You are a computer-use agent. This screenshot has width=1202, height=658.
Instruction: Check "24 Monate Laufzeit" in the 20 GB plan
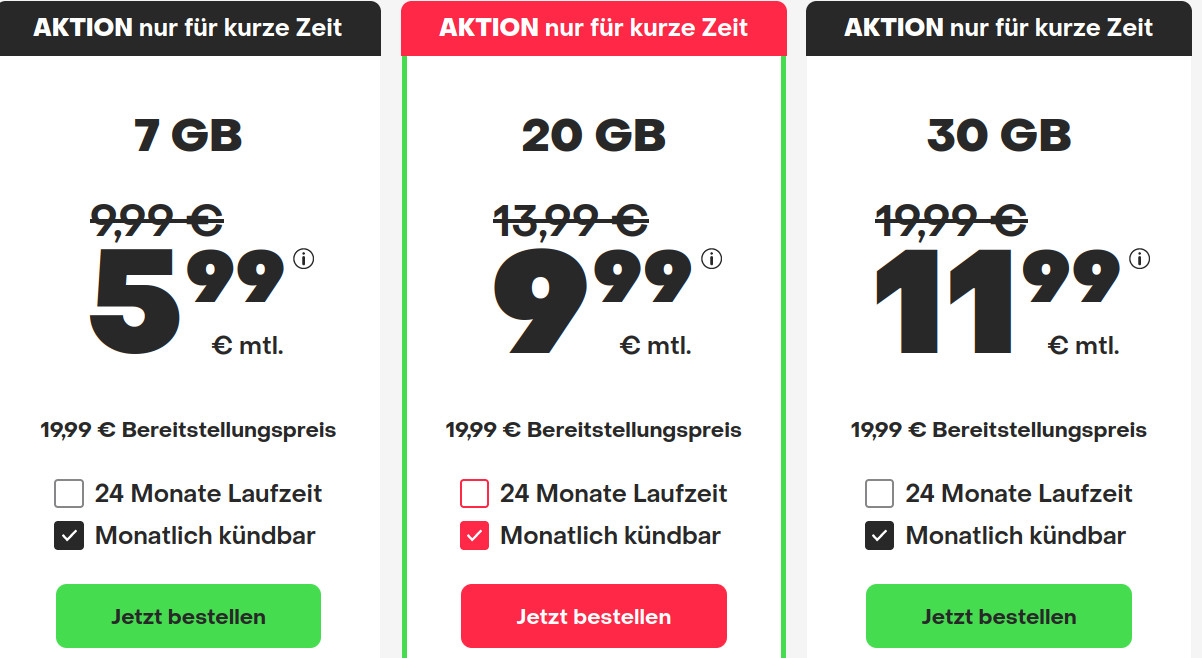[x=474, y=493]
